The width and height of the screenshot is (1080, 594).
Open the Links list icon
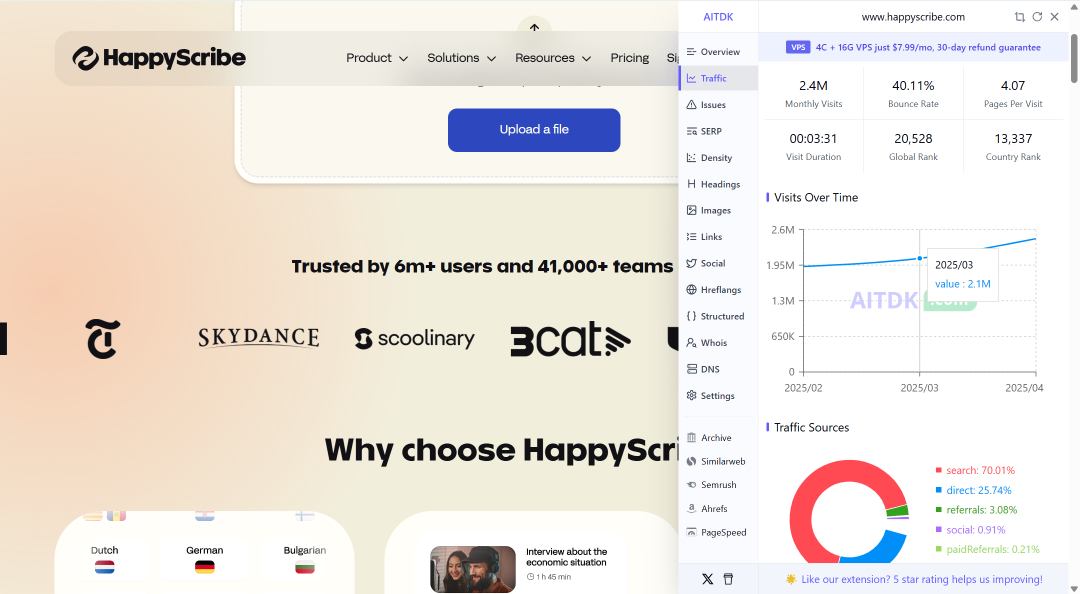pos(692,236)
